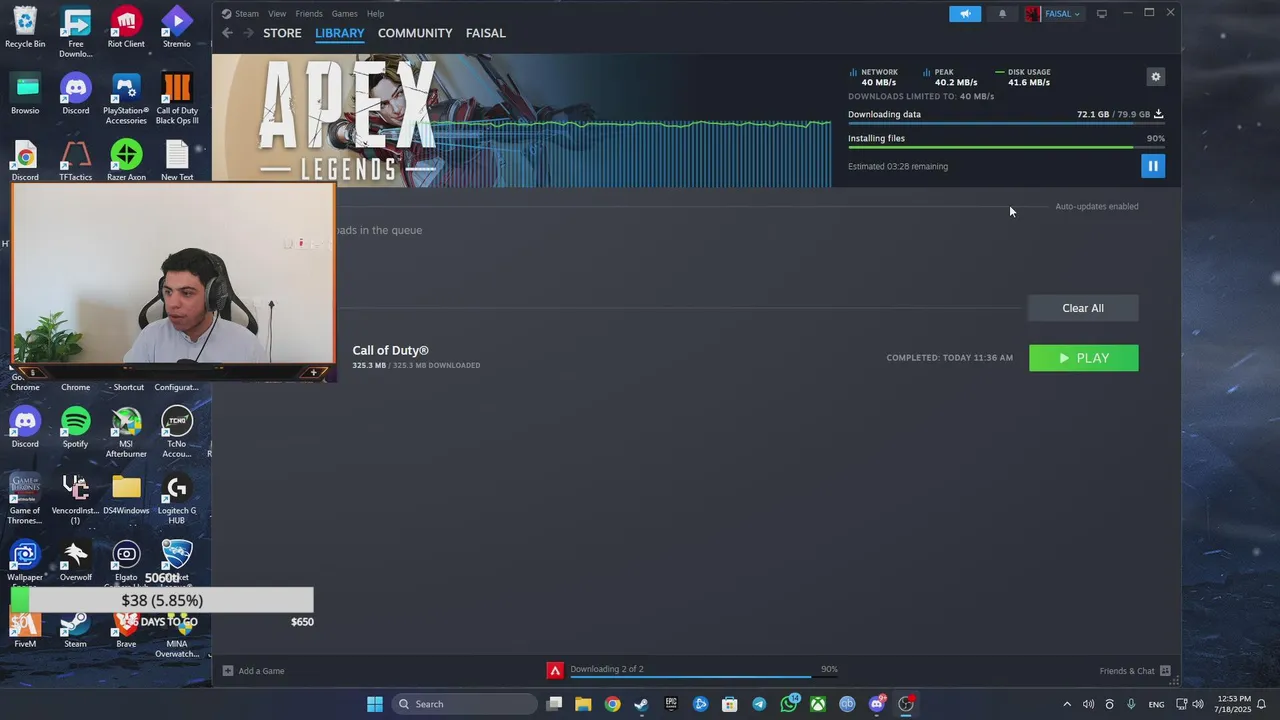Image resolution: width=1280 pixels, height=720 pixels.
Task: Open WhatsApp from taskbar
Action: 789,704
